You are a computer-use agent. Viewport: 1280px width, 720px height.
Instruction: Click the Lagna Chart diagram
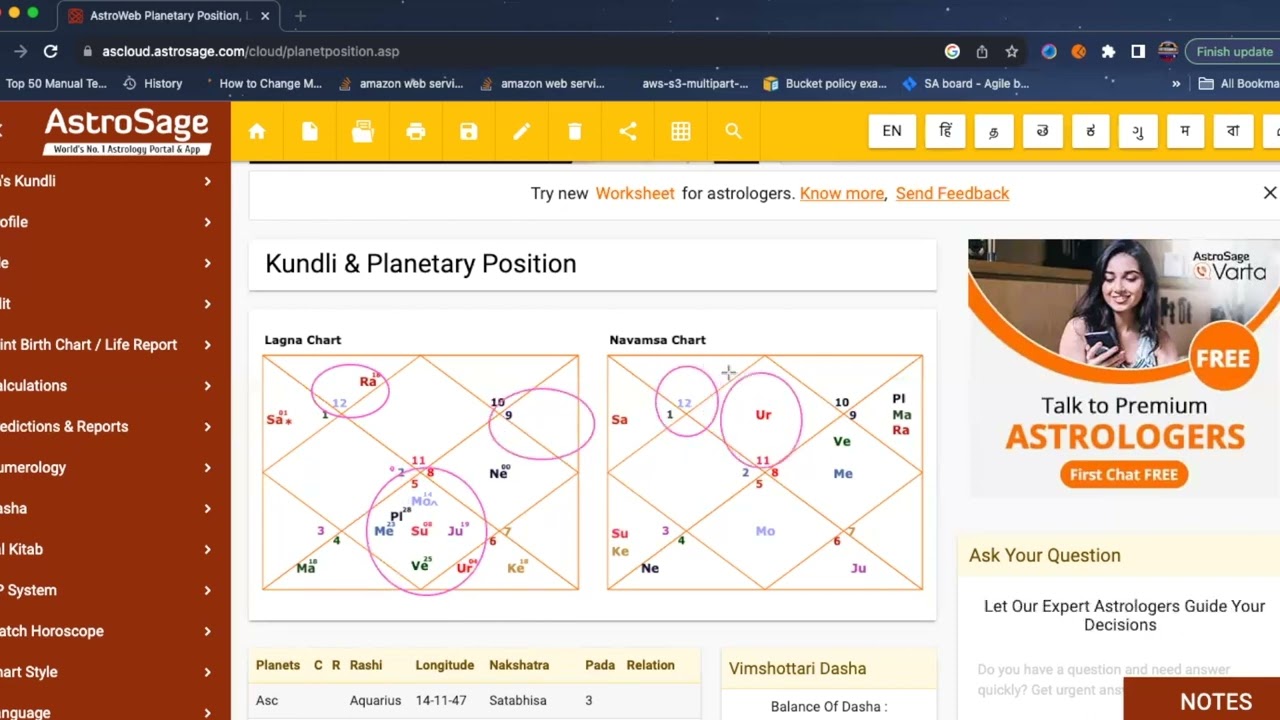(420, 472)
